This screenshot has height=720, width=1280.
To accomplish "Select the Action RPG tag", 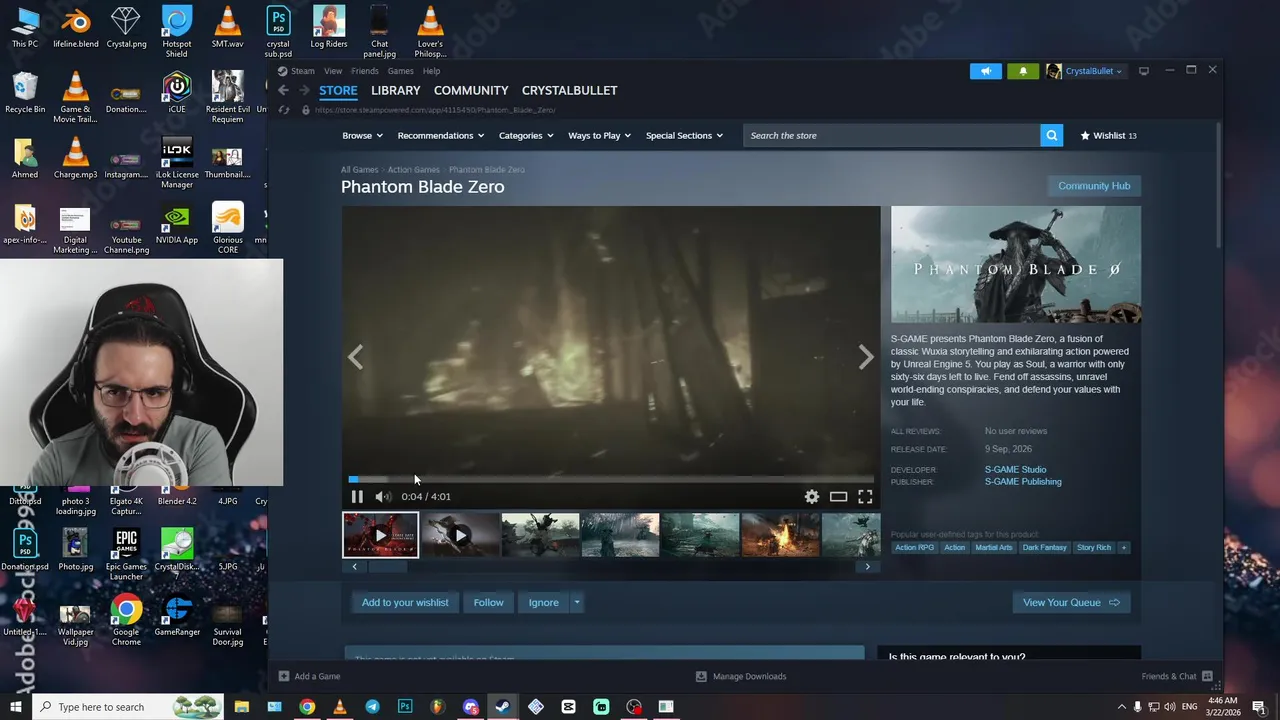I will (914, 547).
